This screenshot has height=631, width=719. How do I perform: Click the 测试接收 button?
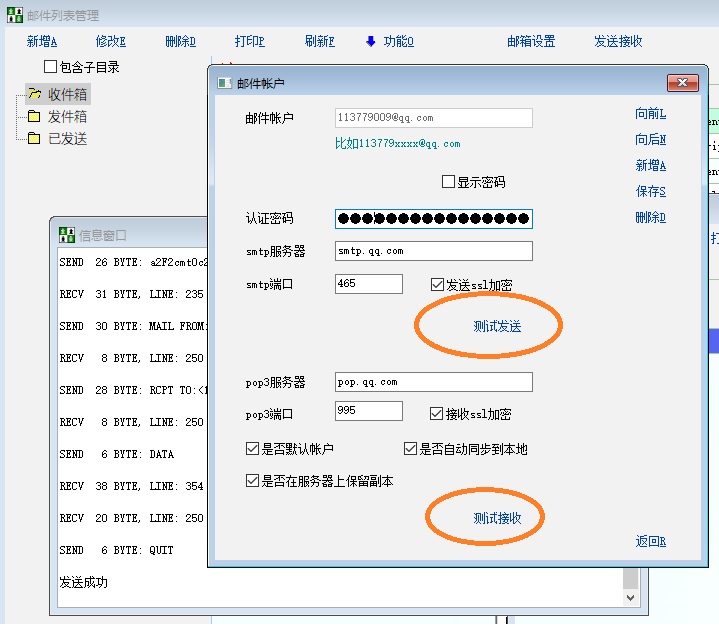(x=497, y=518)
